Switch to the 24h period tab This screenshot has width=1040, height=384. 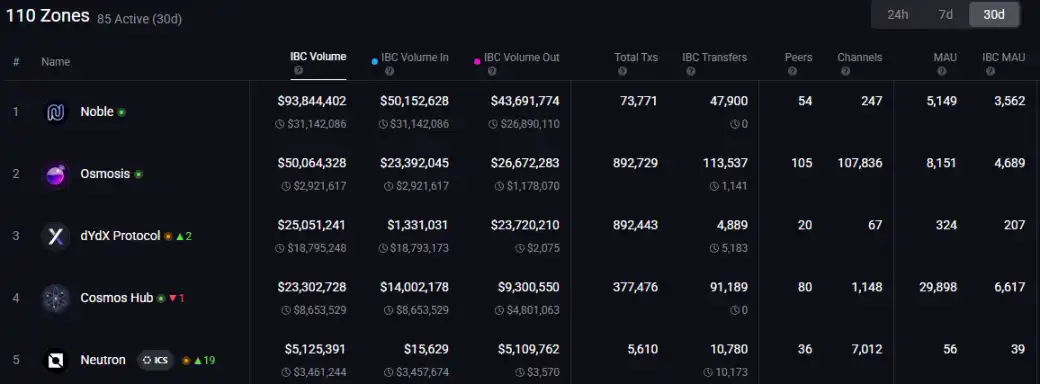[897, 15]
